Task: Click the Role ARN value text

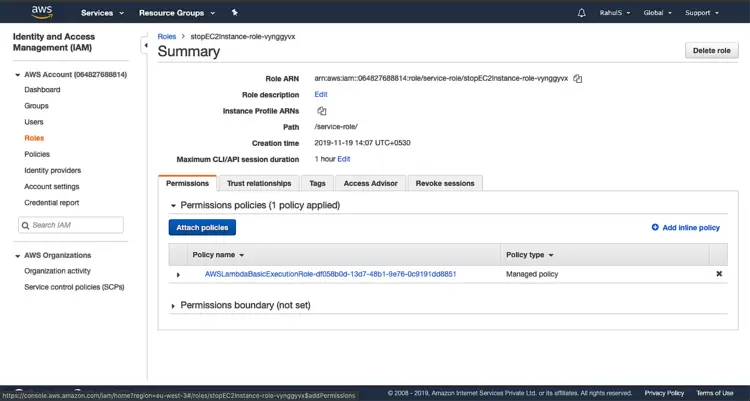Action: pos(441,78)
